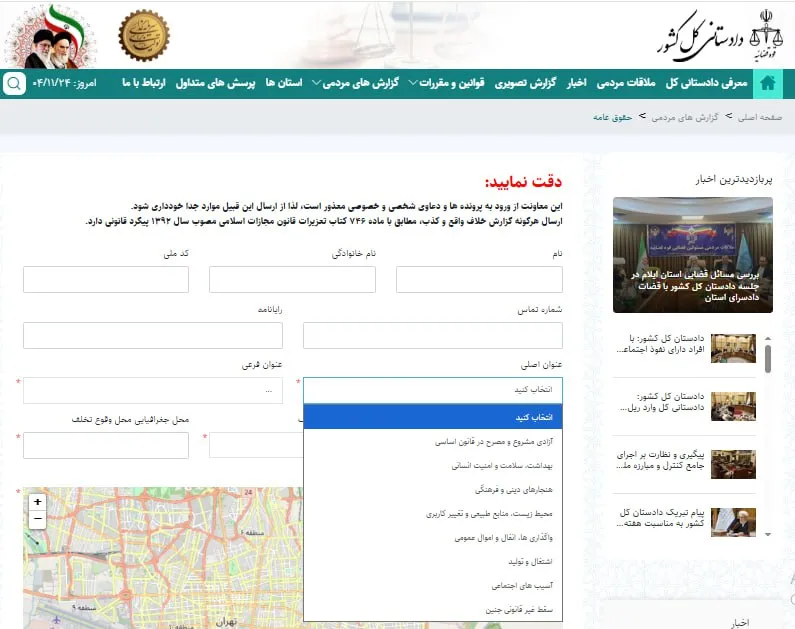This screenshot has width=795, height=629.
Task: Open the search magnifier icon
Action: 14,83
